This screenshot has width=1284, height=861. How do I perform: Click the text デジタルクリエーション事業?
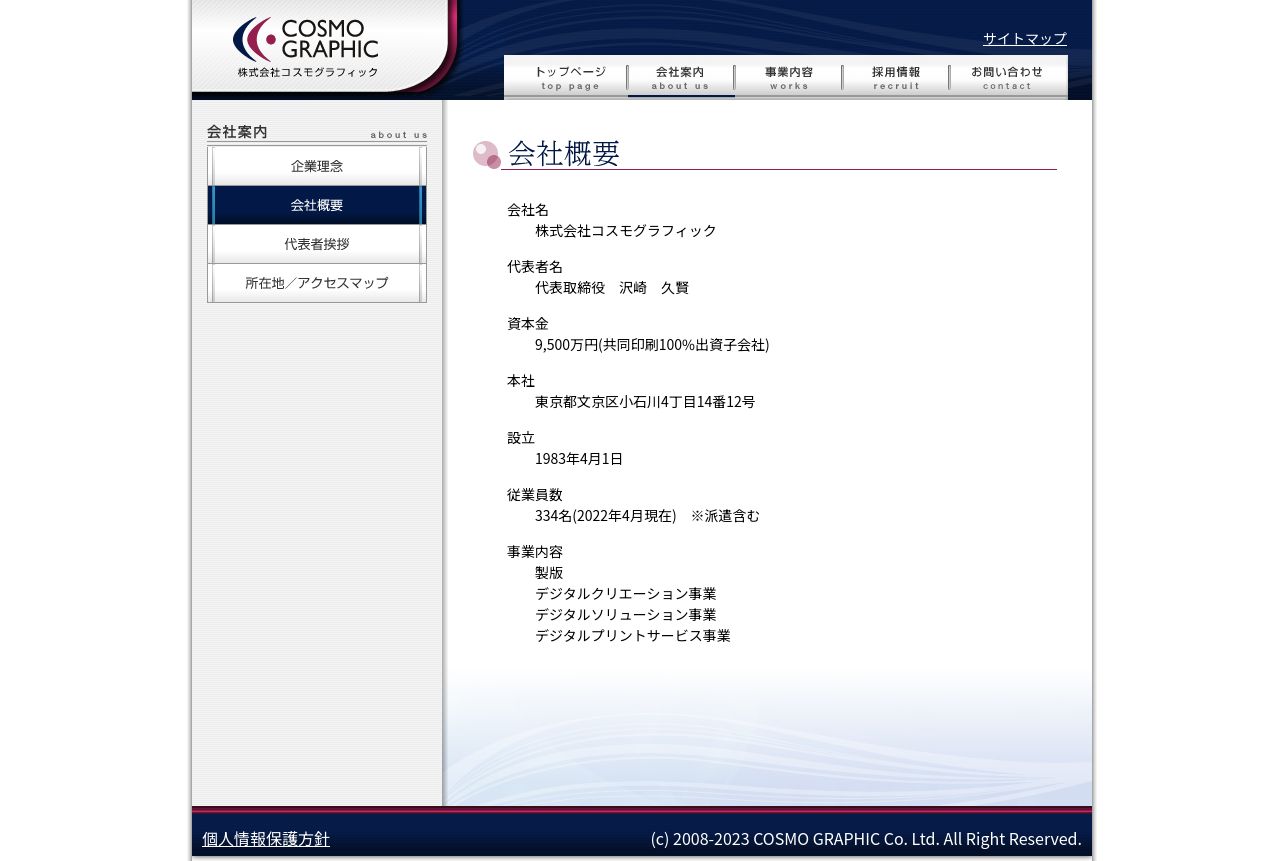tap(626, 594)
